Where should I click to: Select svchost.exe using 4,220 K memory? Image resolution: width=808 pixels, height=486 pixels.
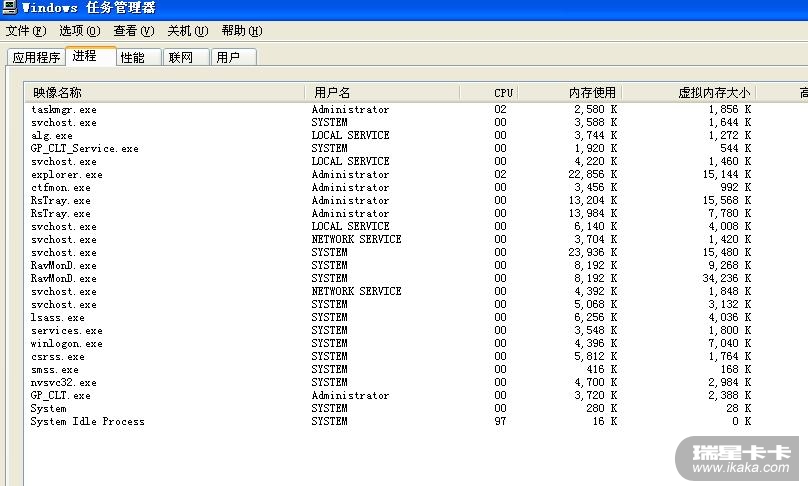pyautogui.click(x=63, y=161)
